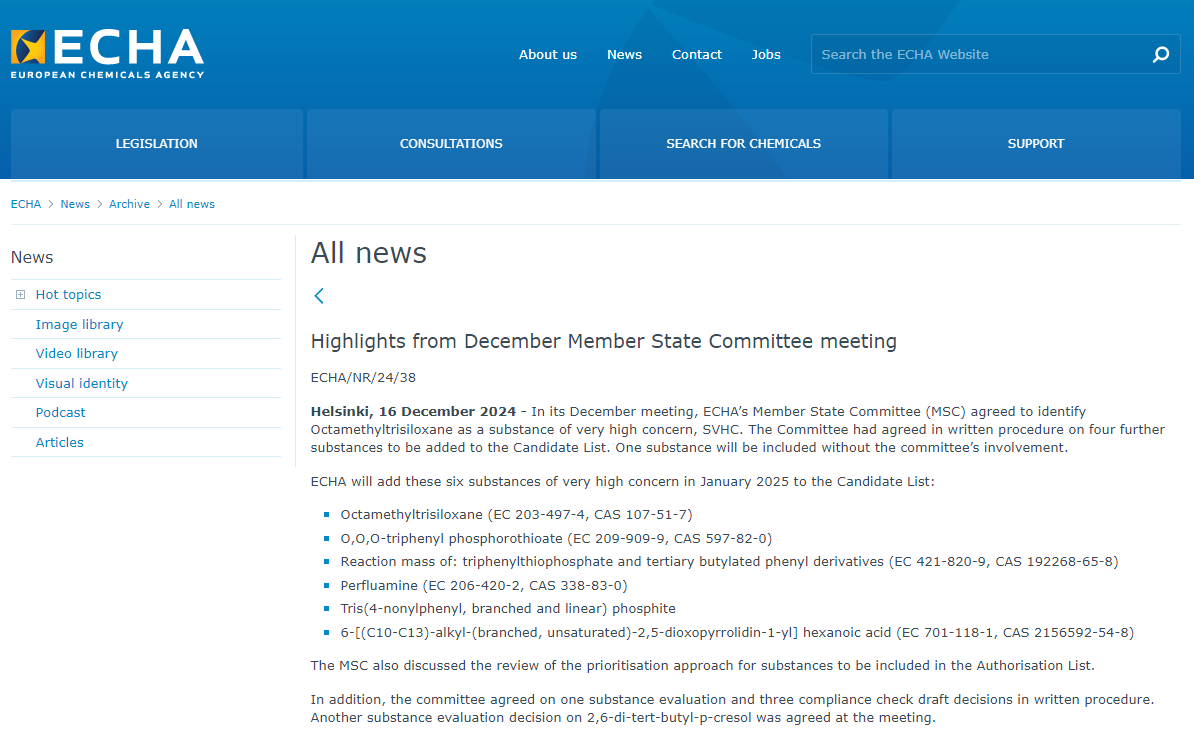
Task: Open the Legislation menu tab
Action: 157,144
